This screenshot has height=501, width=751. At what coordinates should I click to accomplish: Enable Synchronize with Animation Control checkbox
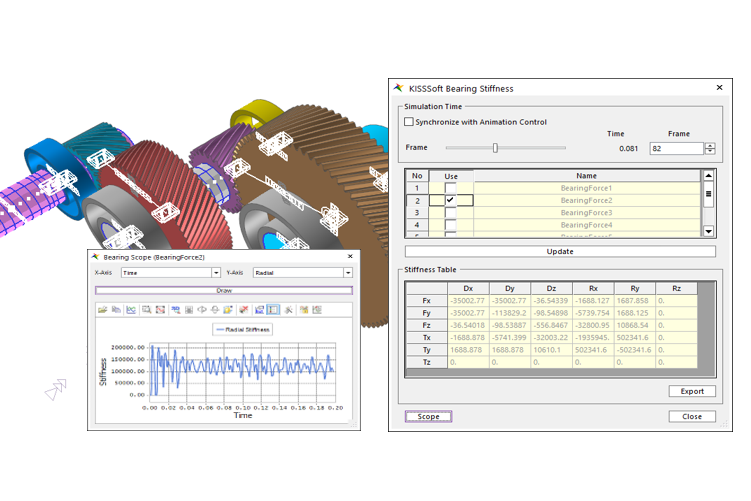point(409,122)
